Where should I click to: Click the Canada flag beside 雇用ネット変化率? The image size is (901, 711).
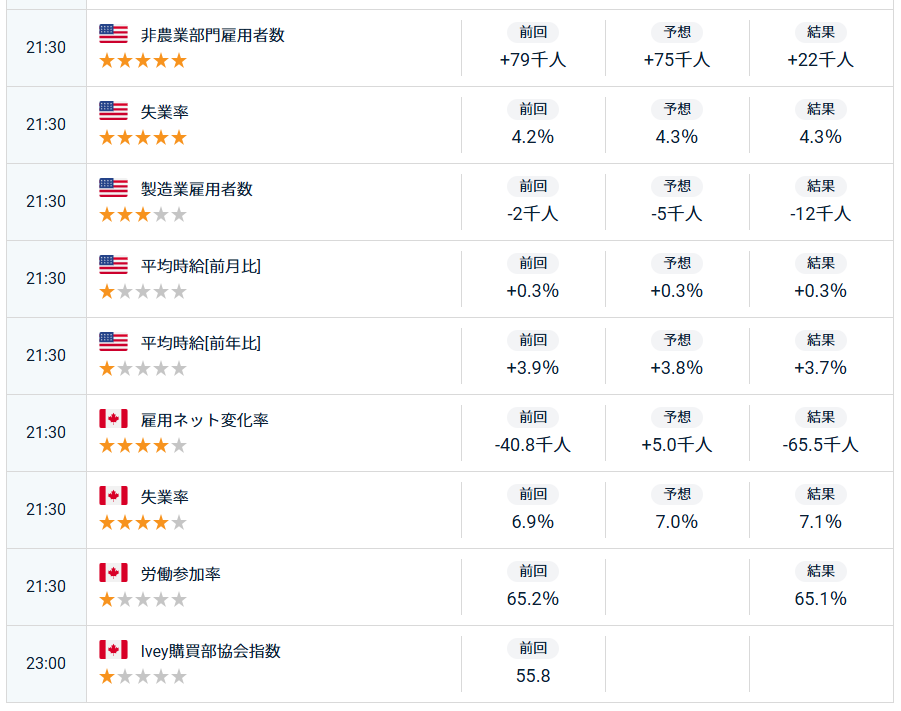coord(113,419)
